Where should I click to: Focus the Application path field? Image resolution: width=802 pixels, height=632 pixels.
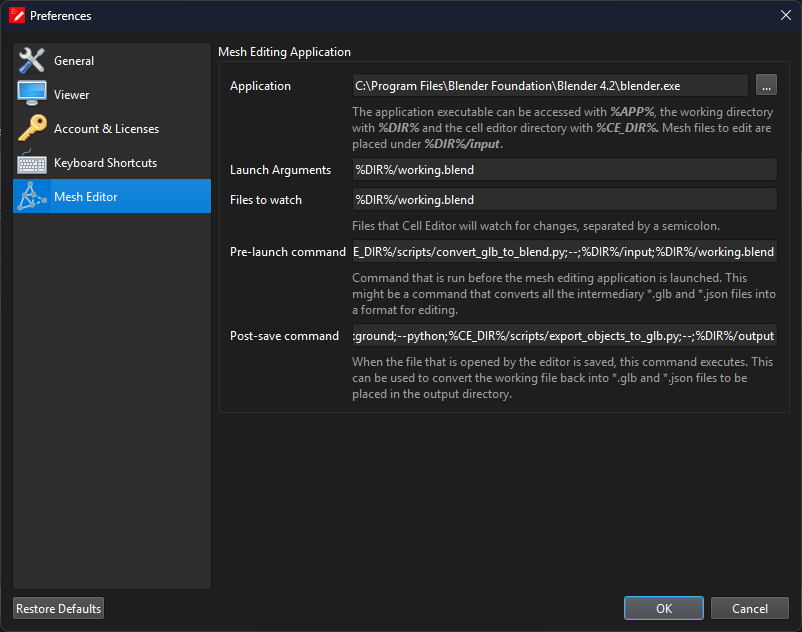click(x=550, y=85)
